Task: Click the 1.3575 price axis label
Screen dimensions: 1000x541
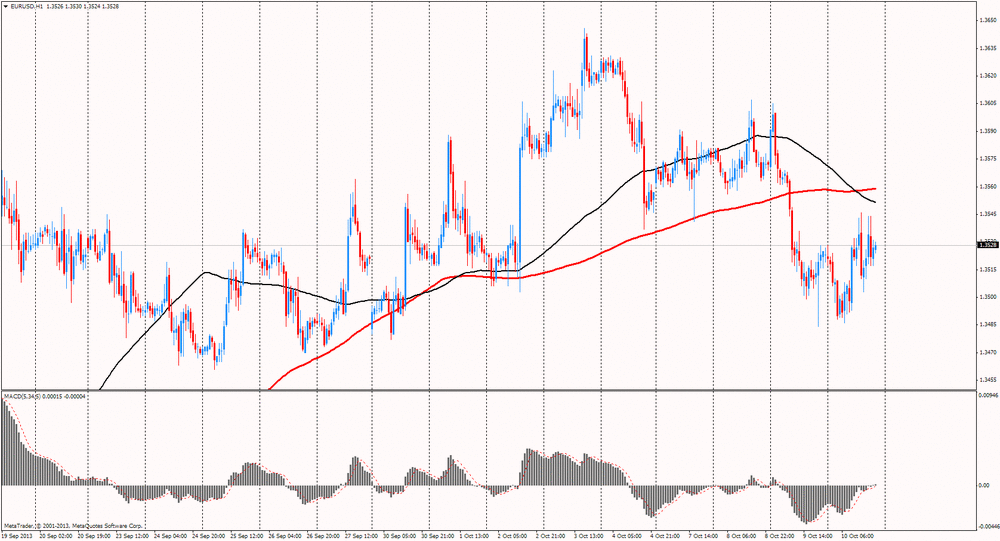Action: coord(987,158)
